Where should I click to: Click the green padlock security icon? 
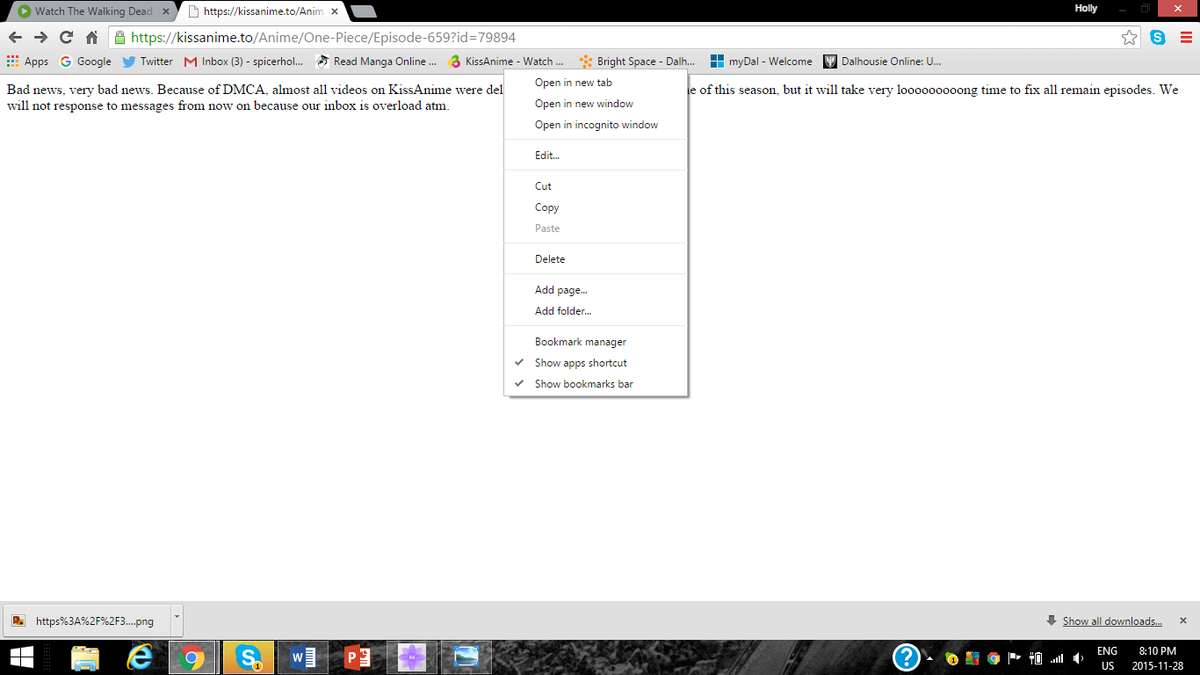point(120,38)
